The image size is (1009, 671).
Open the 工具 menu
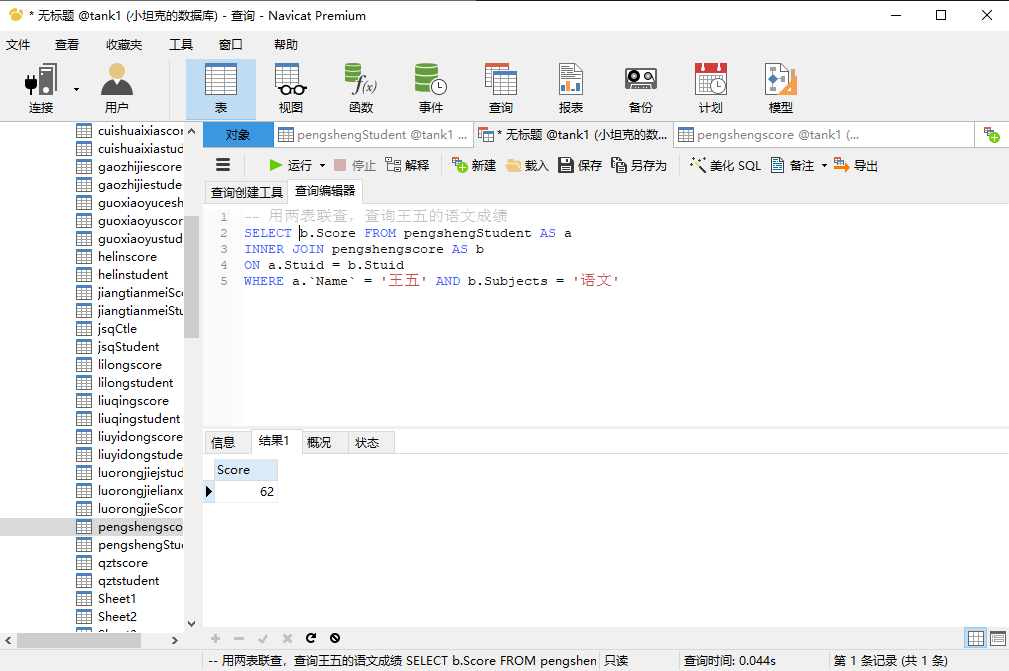(x=181, y=44)
